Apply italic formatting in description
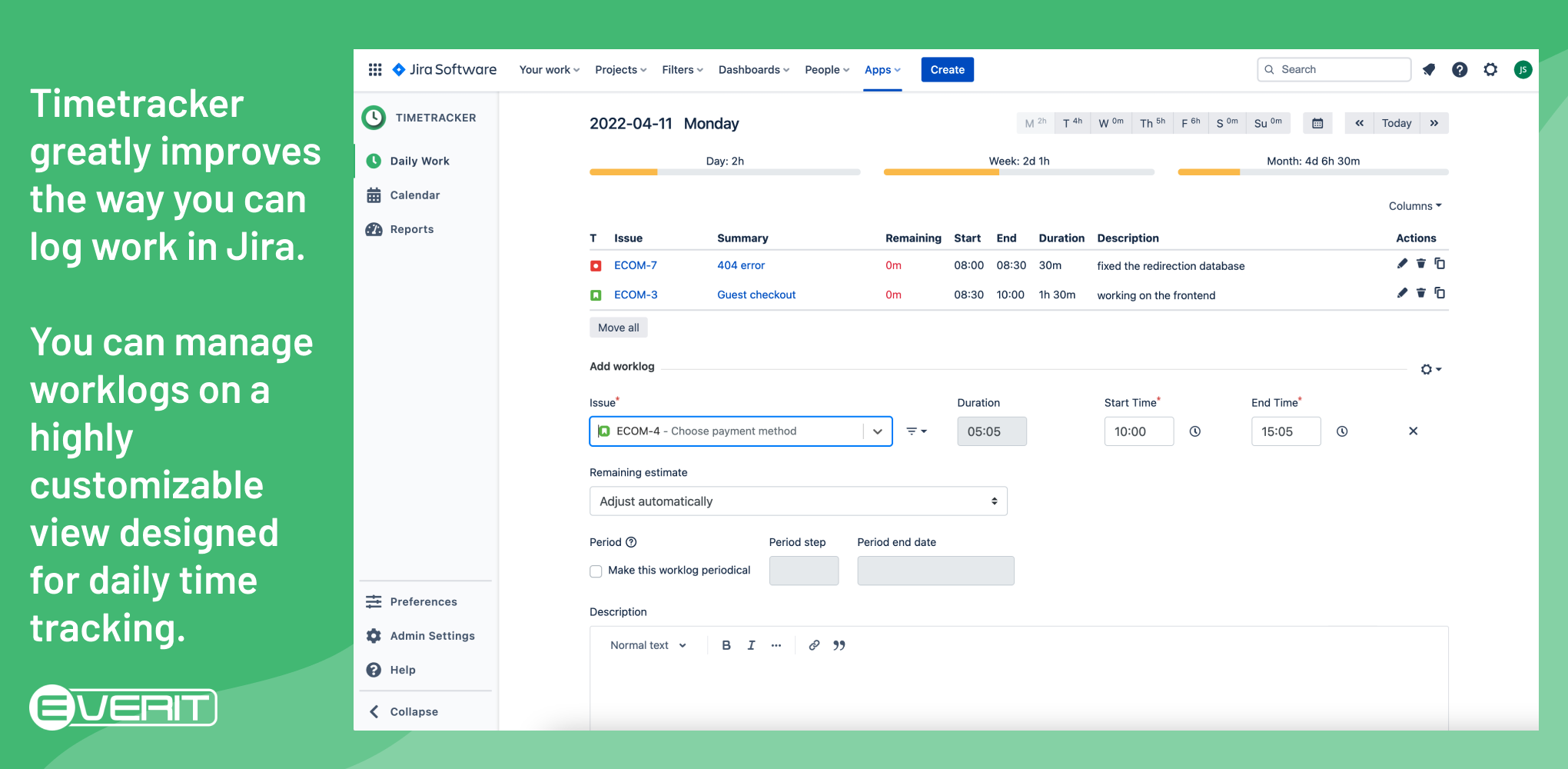Screen dimensions: 1568x769 pyautogui.click(x=751, y=645)
